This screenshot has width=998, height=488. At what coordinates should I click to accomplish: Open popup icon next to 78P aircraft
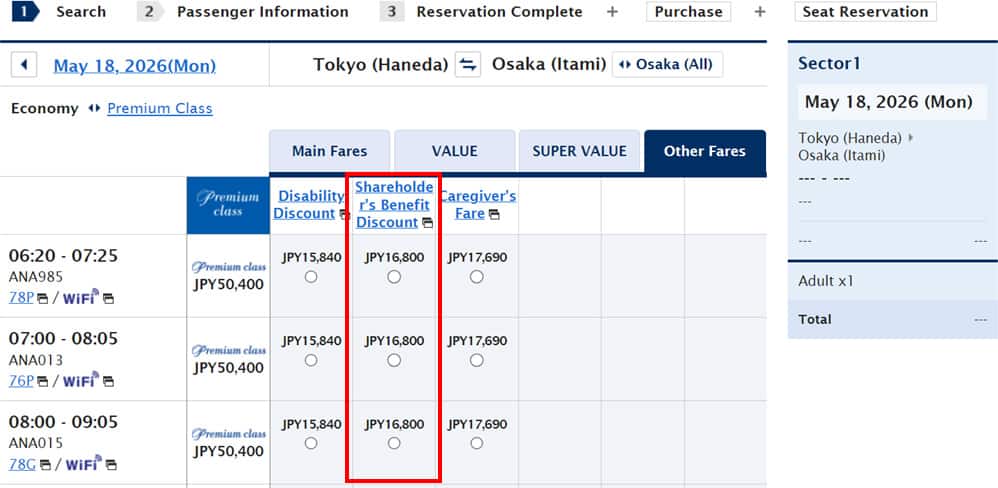click(x=42, y=299)
